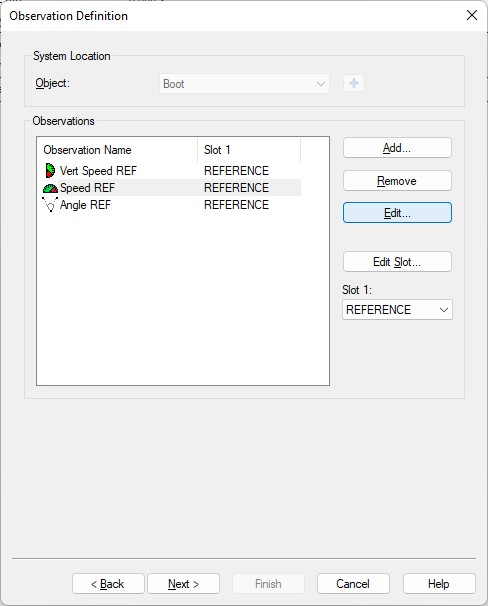Image resolution: width=488 pixels, height=606 pixels.
Task: Click the Speed REF speedometer icon
Action: (x=50, y=188)
